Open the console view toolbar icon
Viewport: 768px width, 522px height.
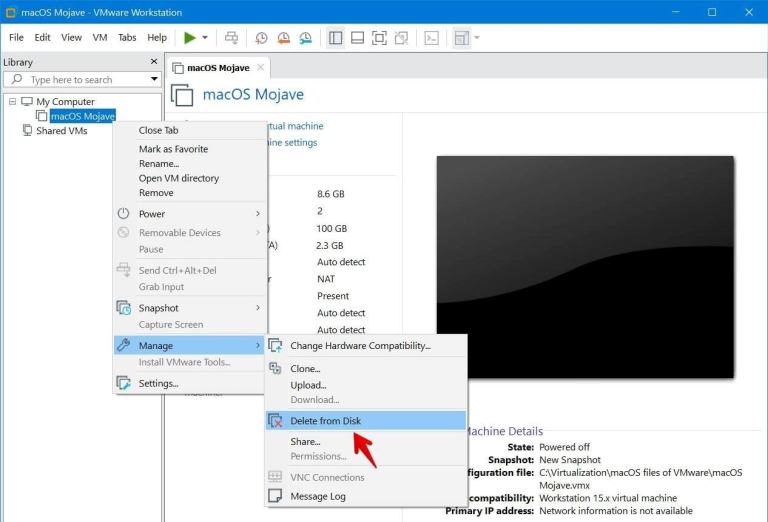[431, 38]
